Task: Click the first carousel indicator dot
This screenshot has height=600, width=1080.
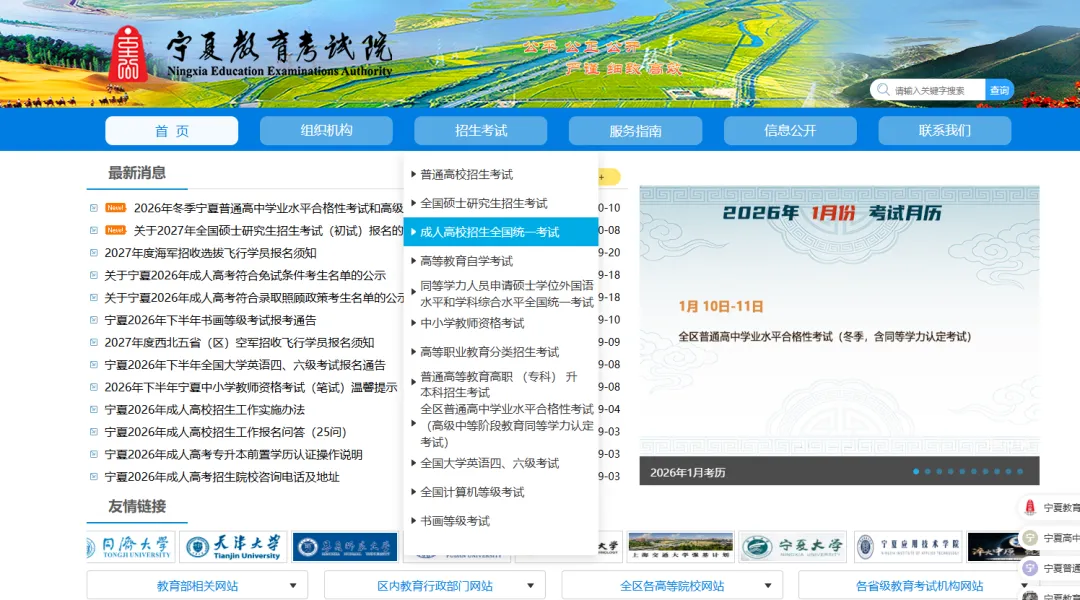Action: [915, 472]
